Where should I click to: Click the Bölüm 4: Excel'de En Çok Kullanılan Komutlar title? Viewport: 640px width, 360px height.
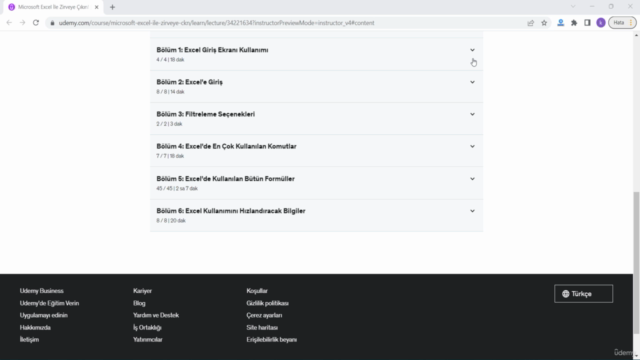(226, 146)
